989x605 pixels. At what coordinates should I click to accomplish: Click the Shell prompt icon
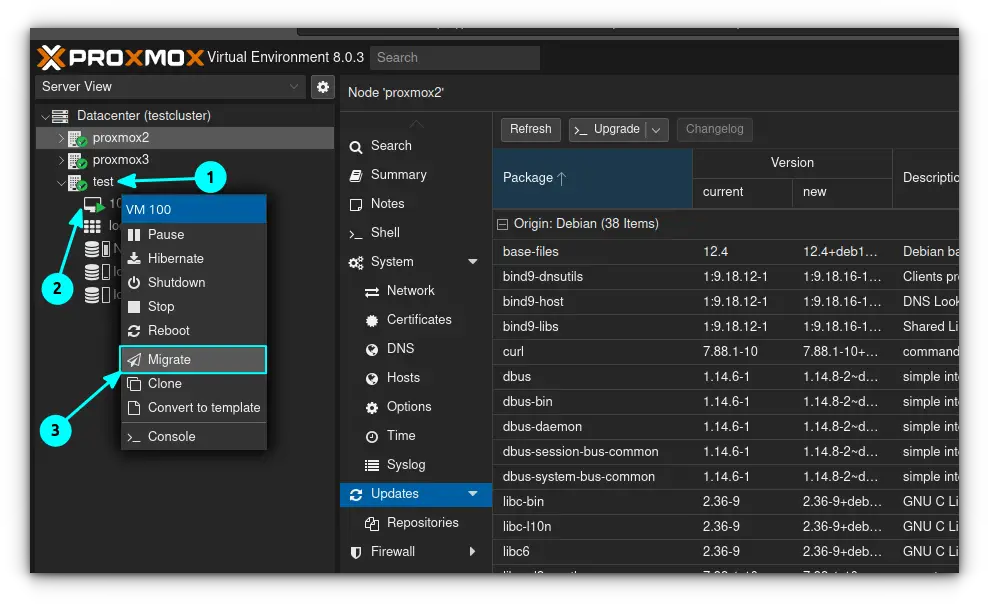pyautogui.click(x=356, y=234)
